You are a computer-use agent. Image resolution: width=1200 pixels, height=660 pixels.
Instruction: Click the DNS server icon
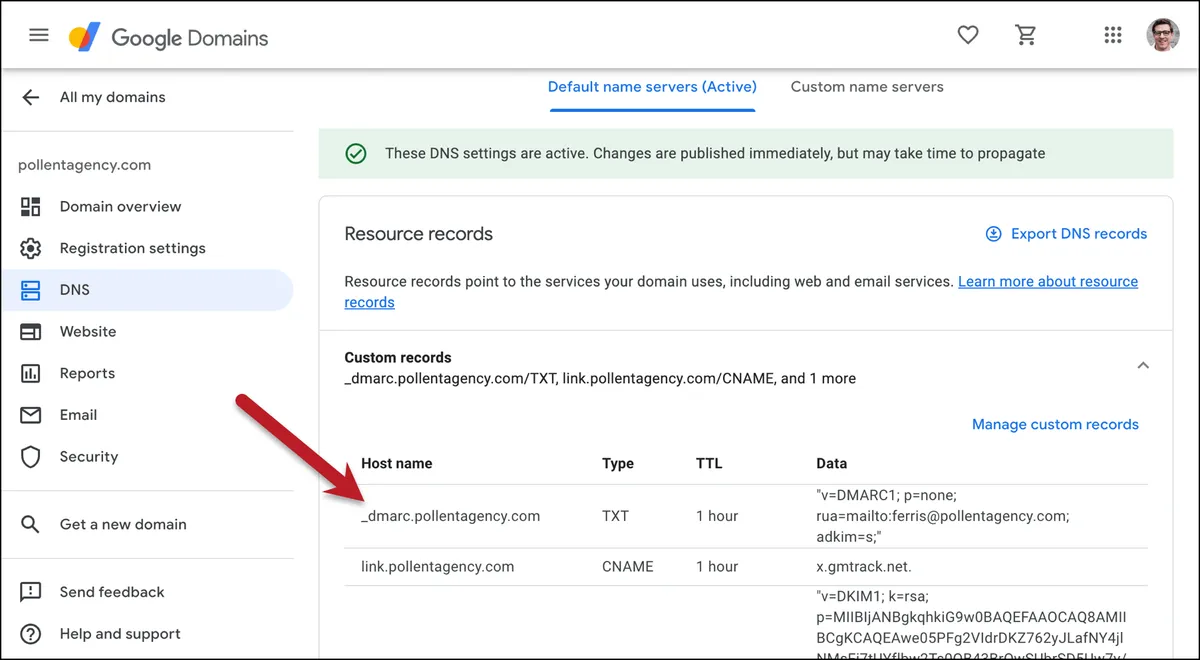pyautogui.click(x=31, y=290)
